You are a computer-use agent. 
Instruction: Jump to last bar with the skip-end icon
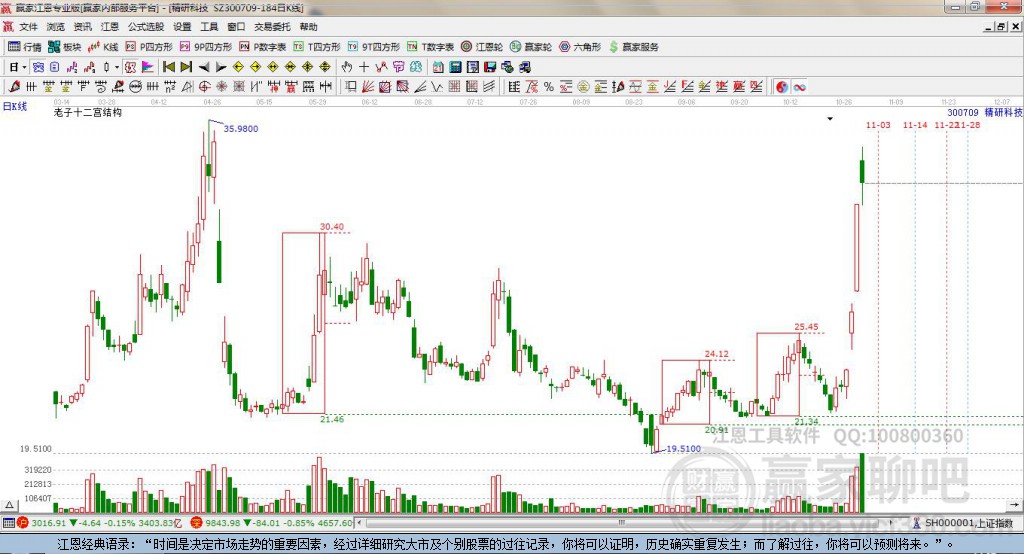(x=186, y=67)
